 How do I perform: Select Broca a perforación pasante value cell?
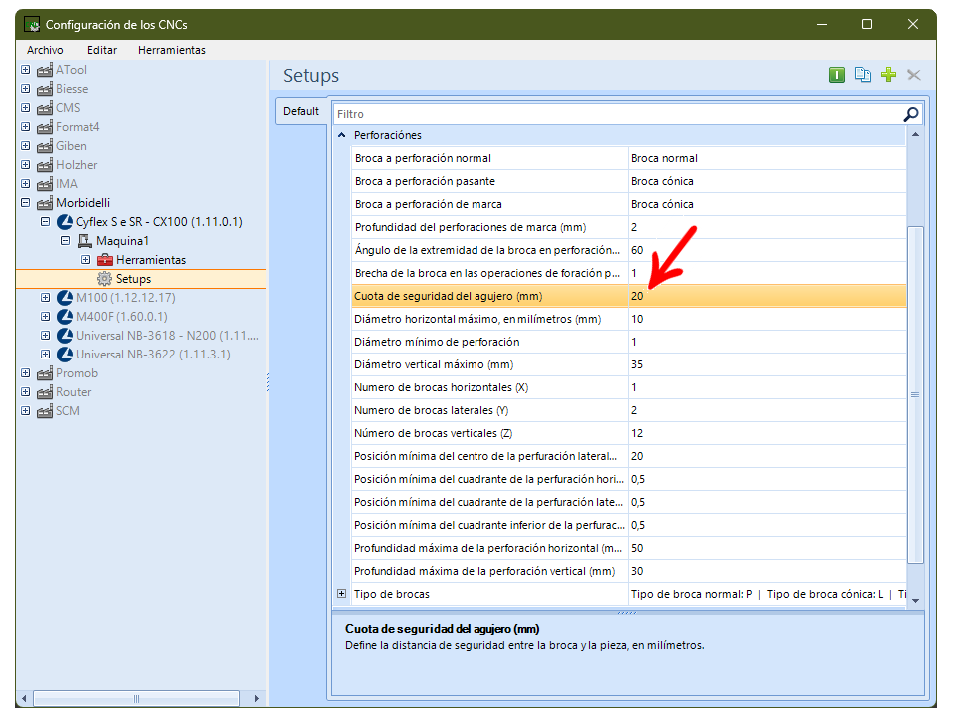point(766,181)
